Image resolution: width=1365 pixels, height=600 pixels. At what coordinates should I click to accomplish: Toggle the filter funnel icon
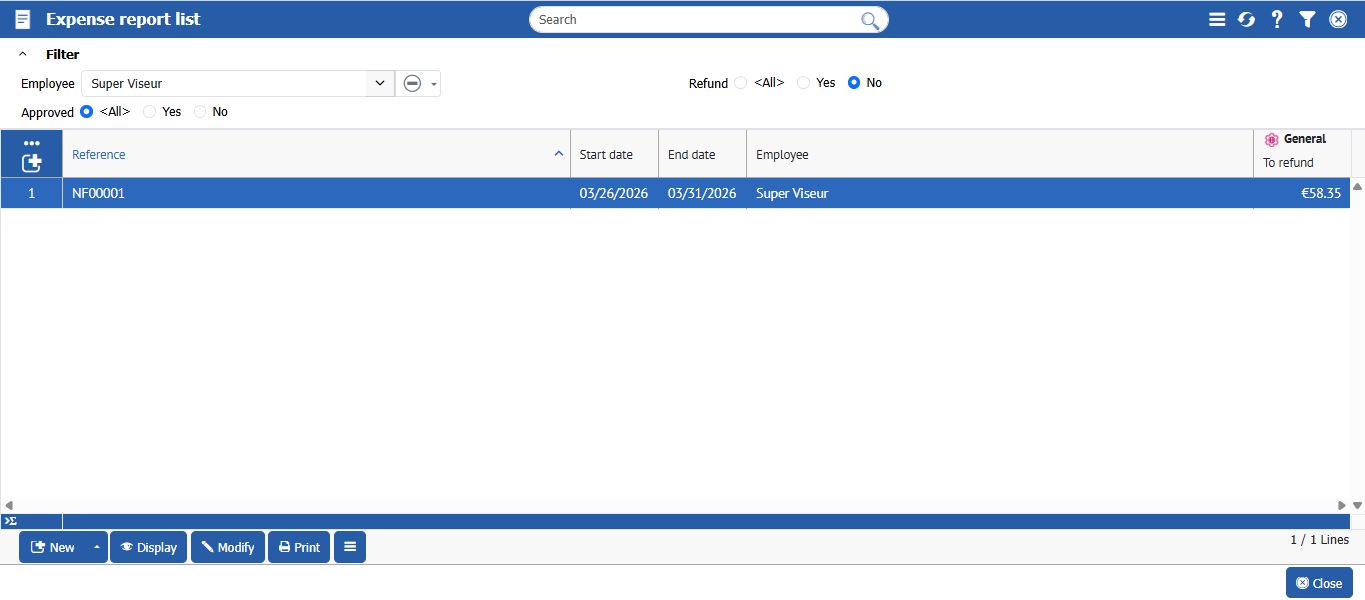click(x=1307, y=19)
